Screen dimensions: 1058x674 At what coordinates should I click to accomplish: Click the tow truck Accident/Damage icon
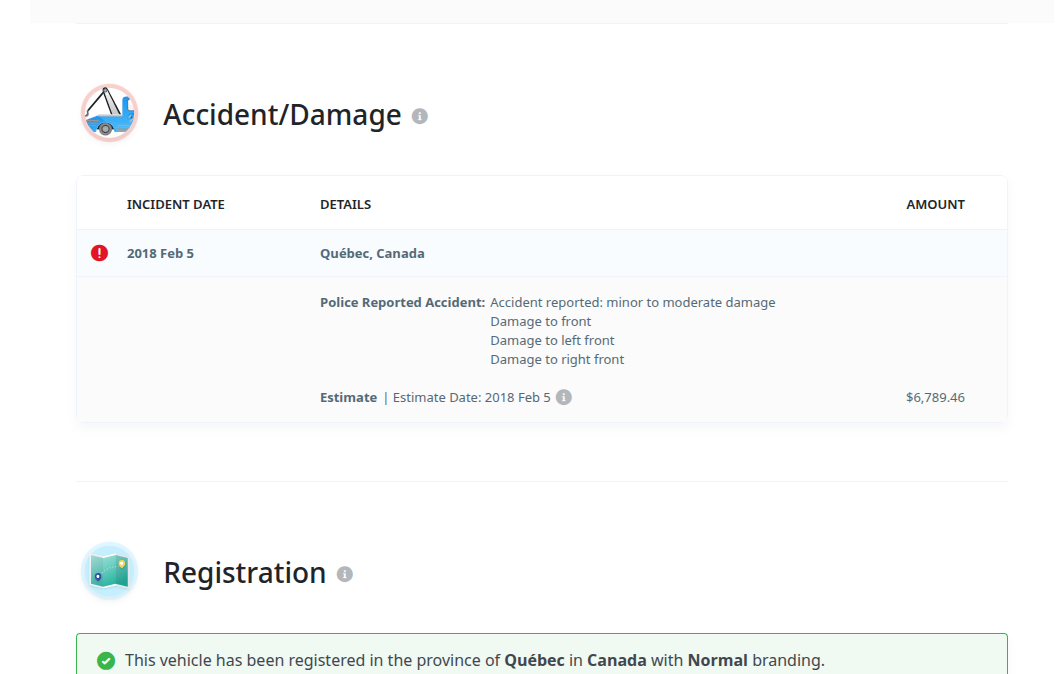click(x=109, y=113)
